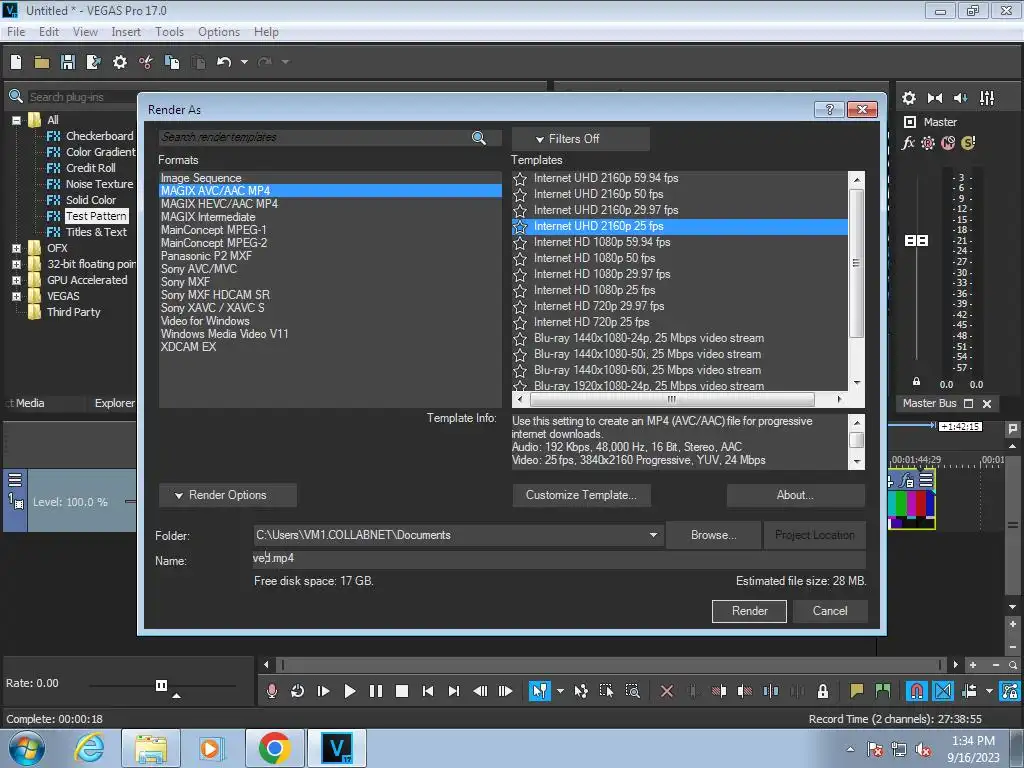Select the Envelope Edit tool
Viewport: 1024px width, 768px height.
tap(581, 691)
